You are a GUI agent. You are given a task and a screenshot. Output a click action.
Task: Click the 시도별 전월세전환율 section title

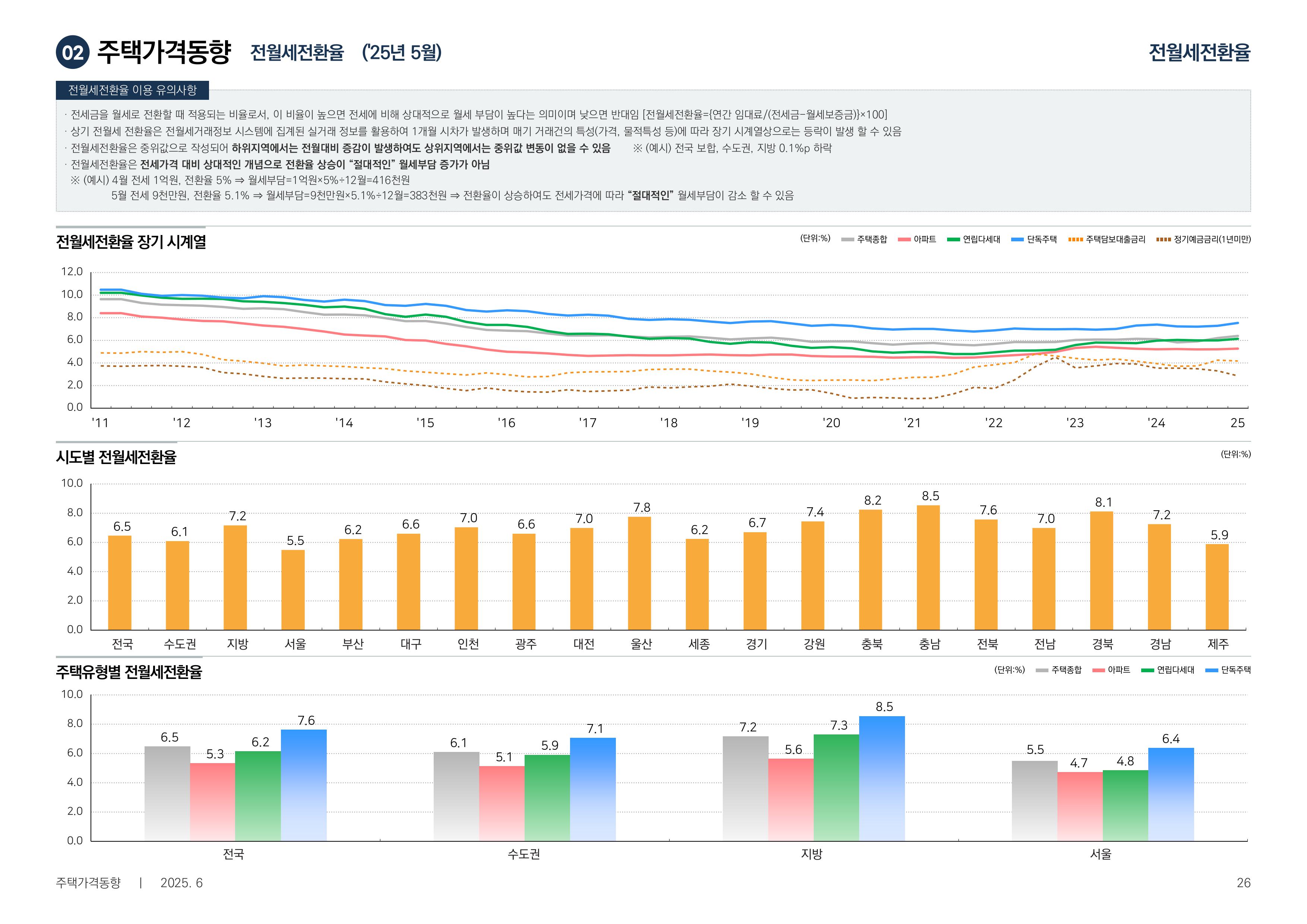click(x=116, y=457)
